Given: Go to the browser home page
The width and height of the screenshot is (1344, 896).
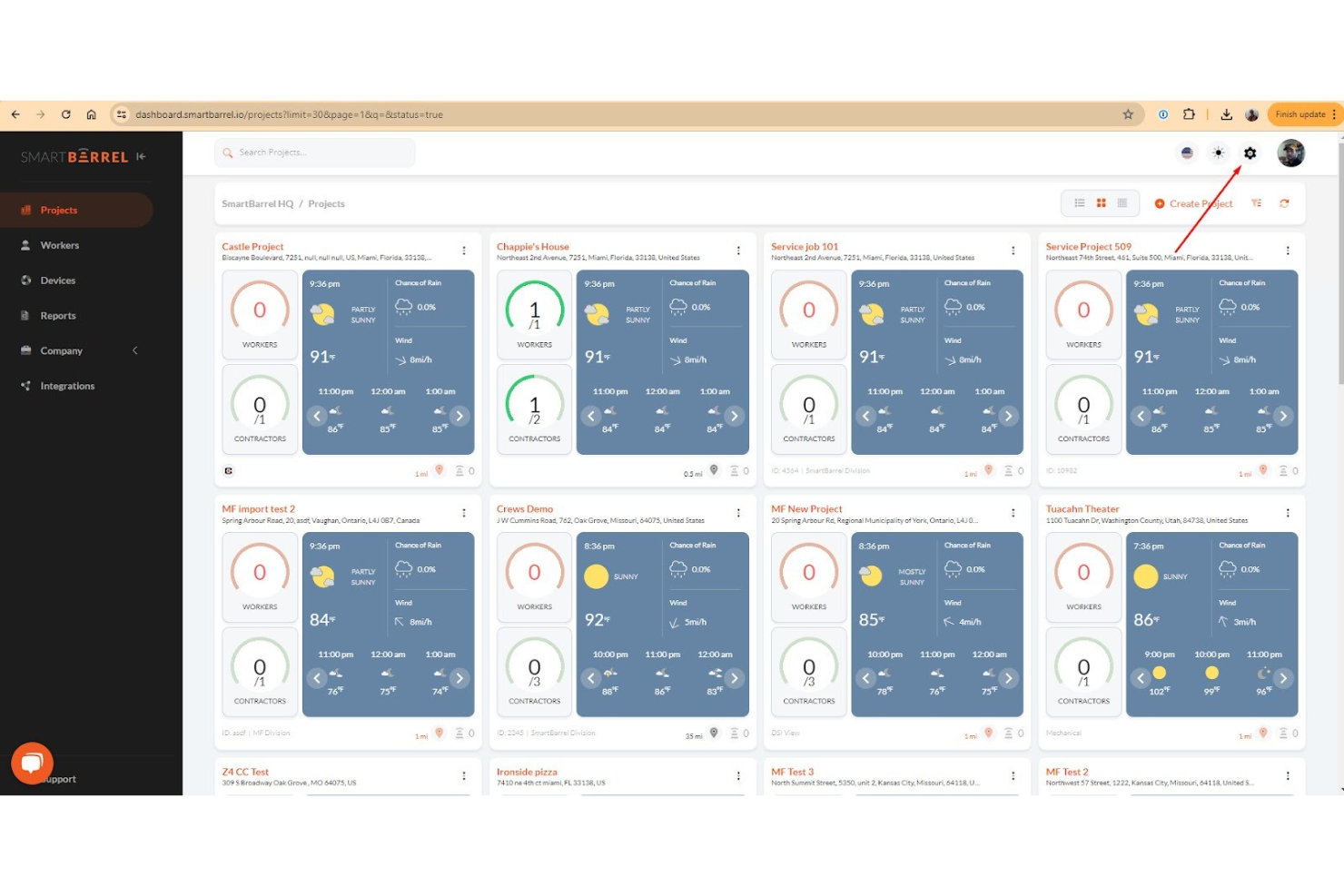Looking at the screenshot, I should (x=91, y=114).
